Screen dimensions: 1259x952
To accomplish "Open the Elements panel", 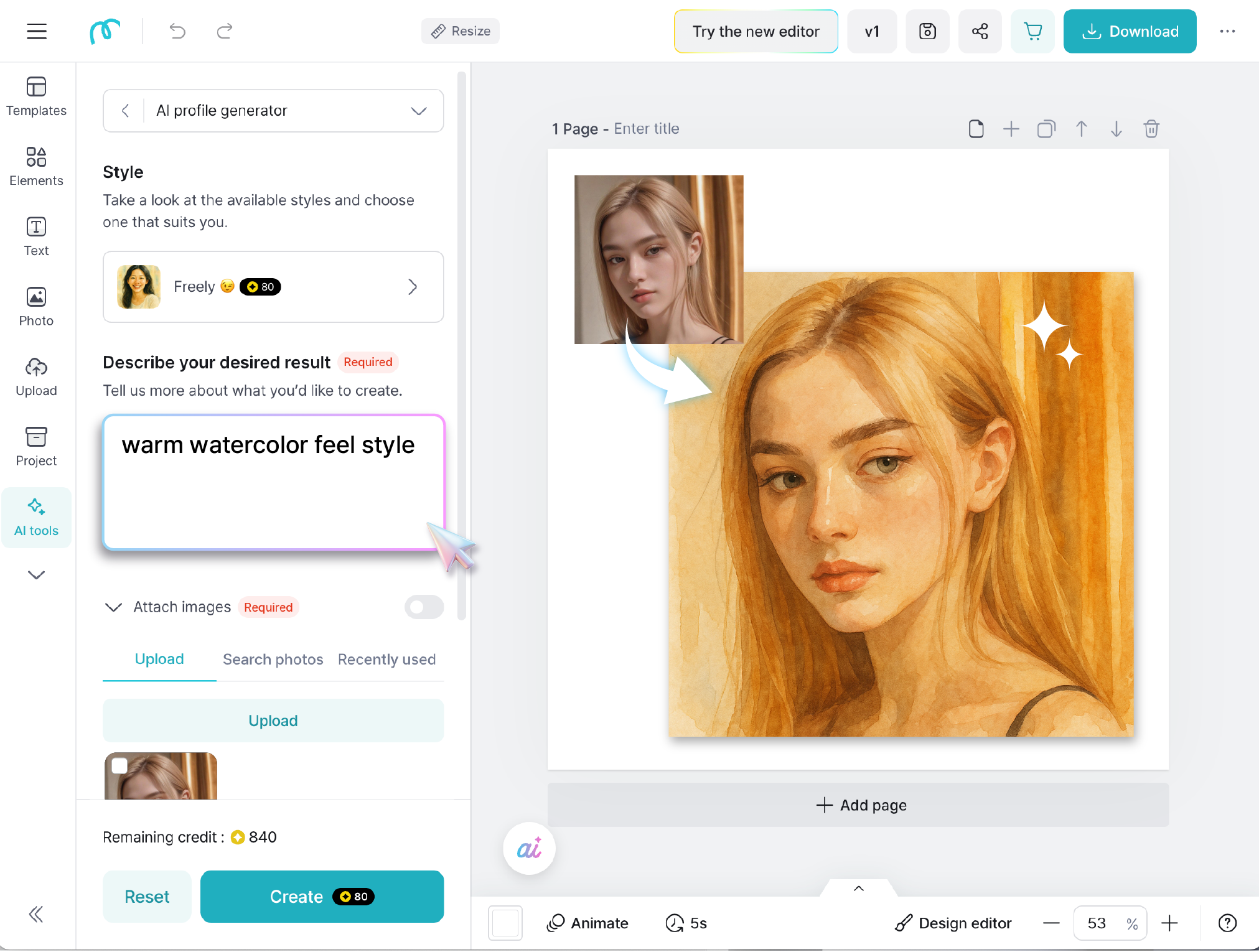I will pos(36,167).
